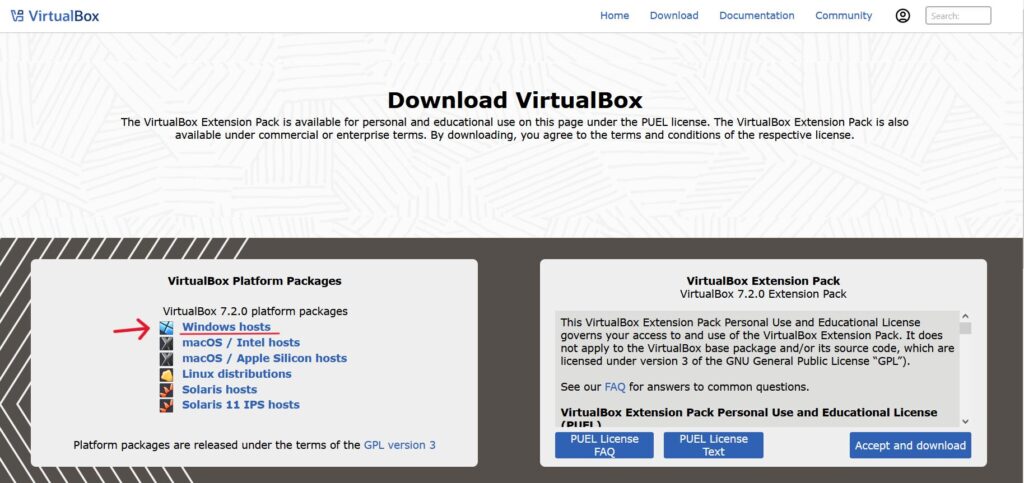Open the Home menu item
Viewport: 1024px width, 483px height.
coord(614,16)
